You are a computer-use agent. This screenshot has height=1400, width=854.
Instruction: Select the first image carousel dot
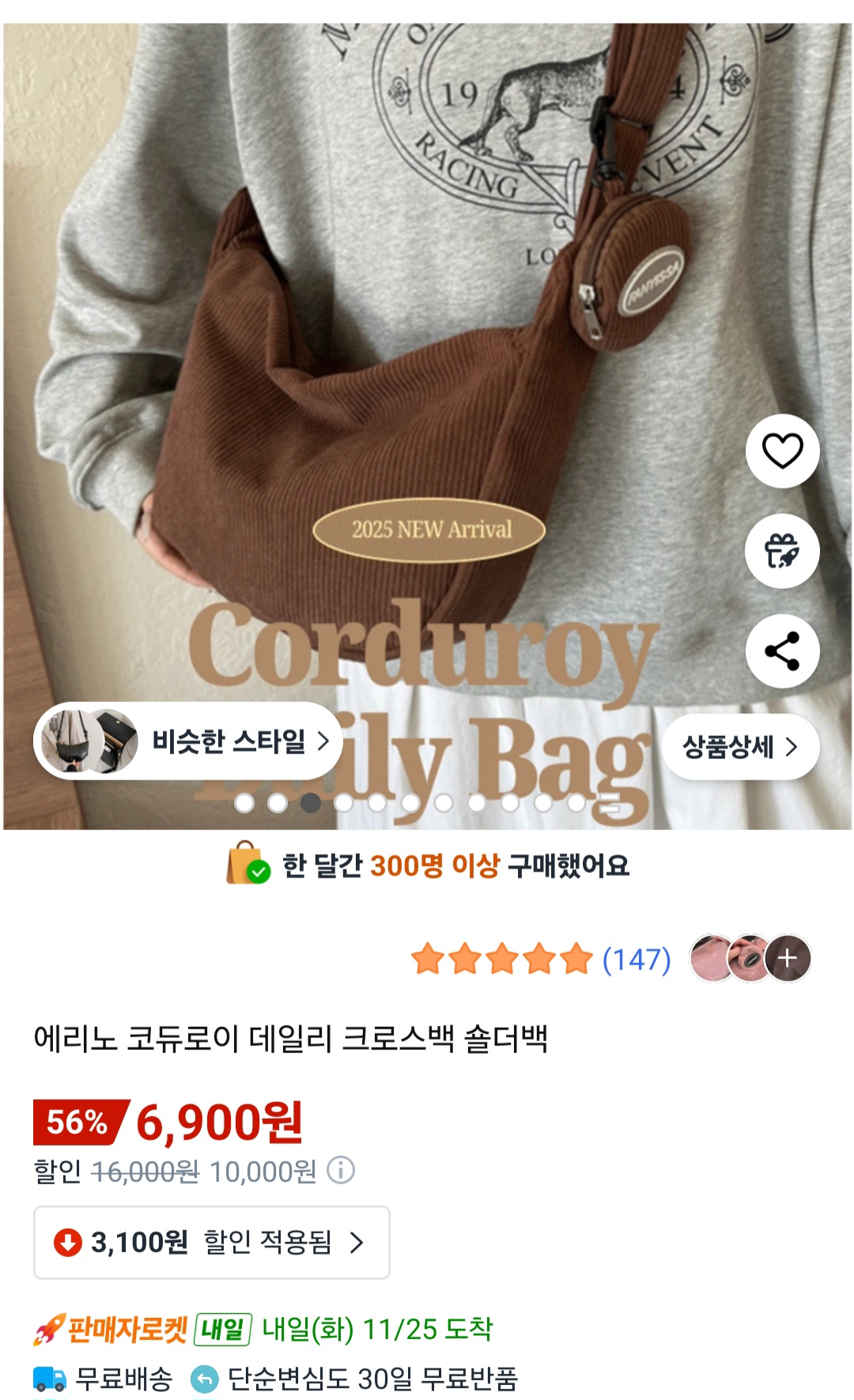tap(244, 803)
